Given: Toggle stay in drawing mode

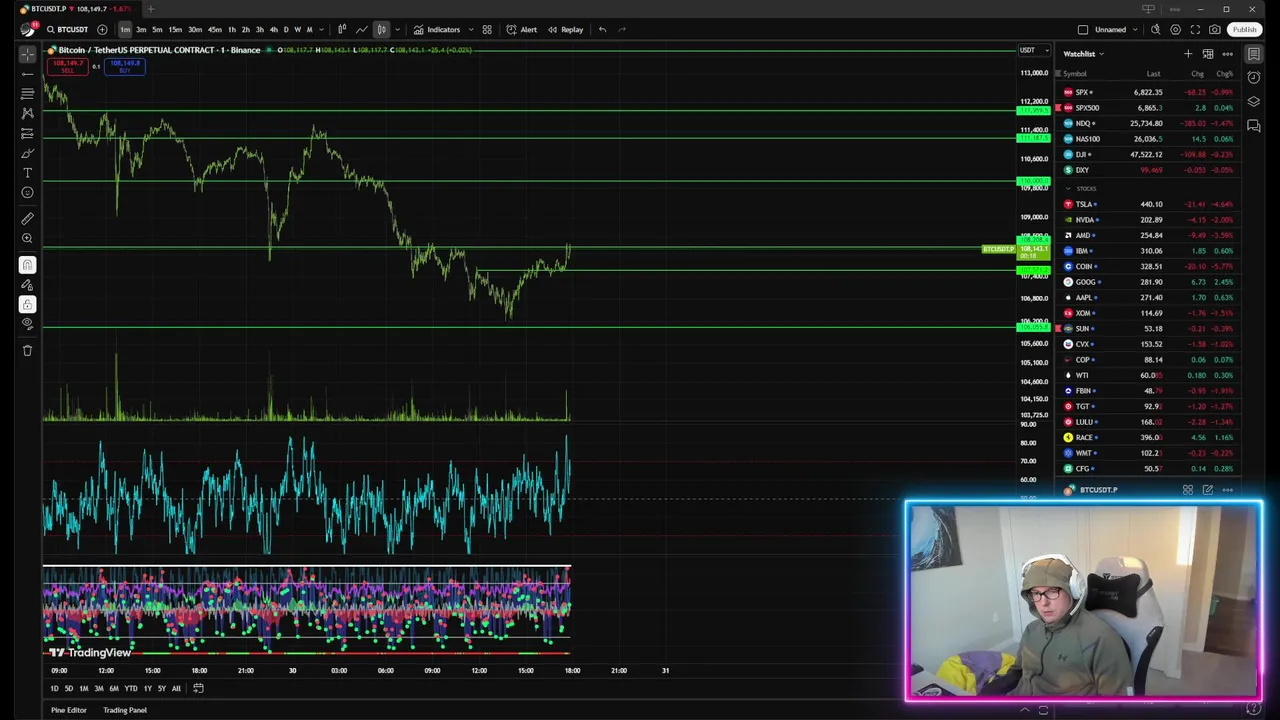Looking at the screenshot, I should [27, 285].
